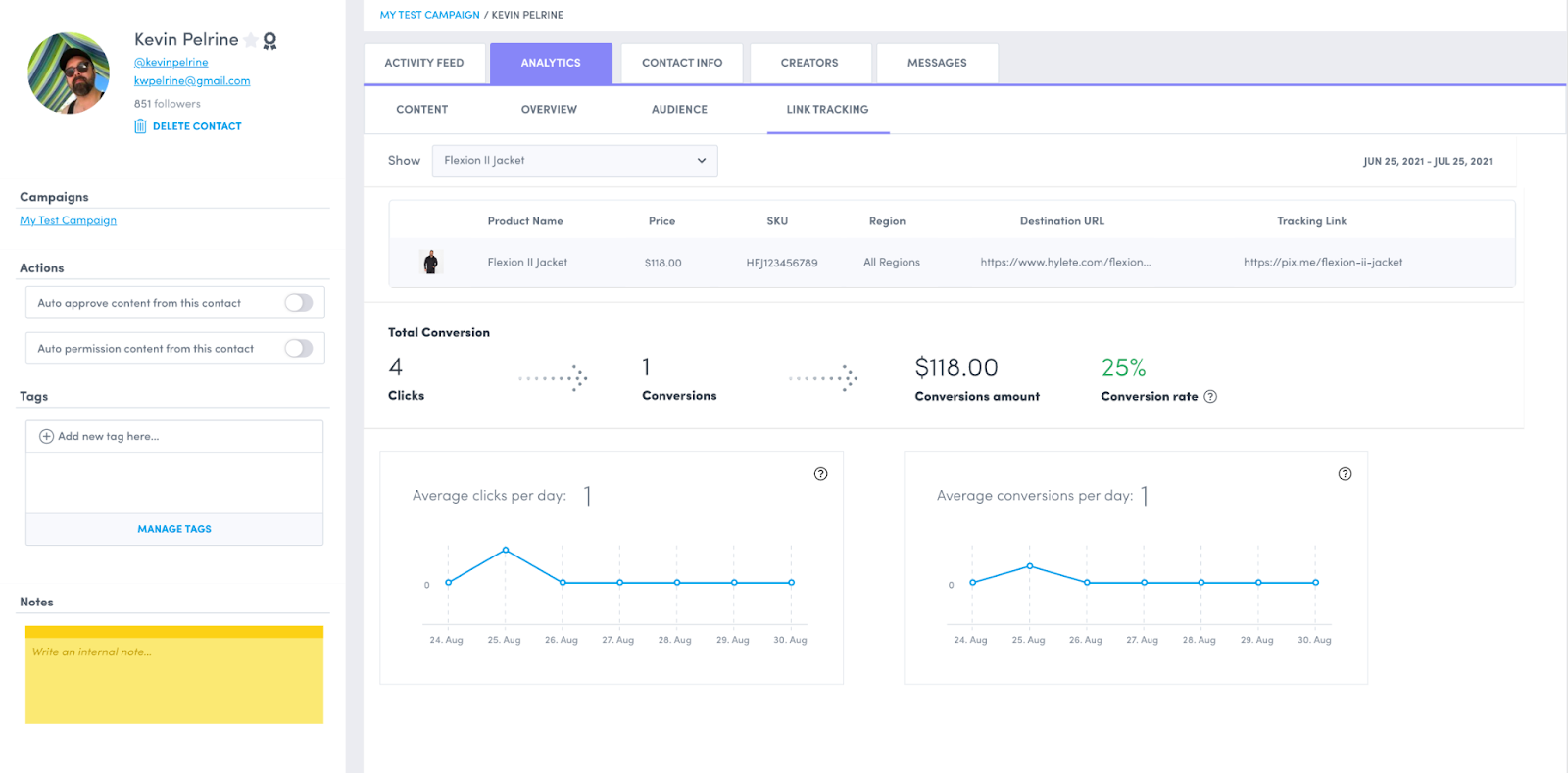
Task: Open the Audience sub-tab
Action: 679,110
